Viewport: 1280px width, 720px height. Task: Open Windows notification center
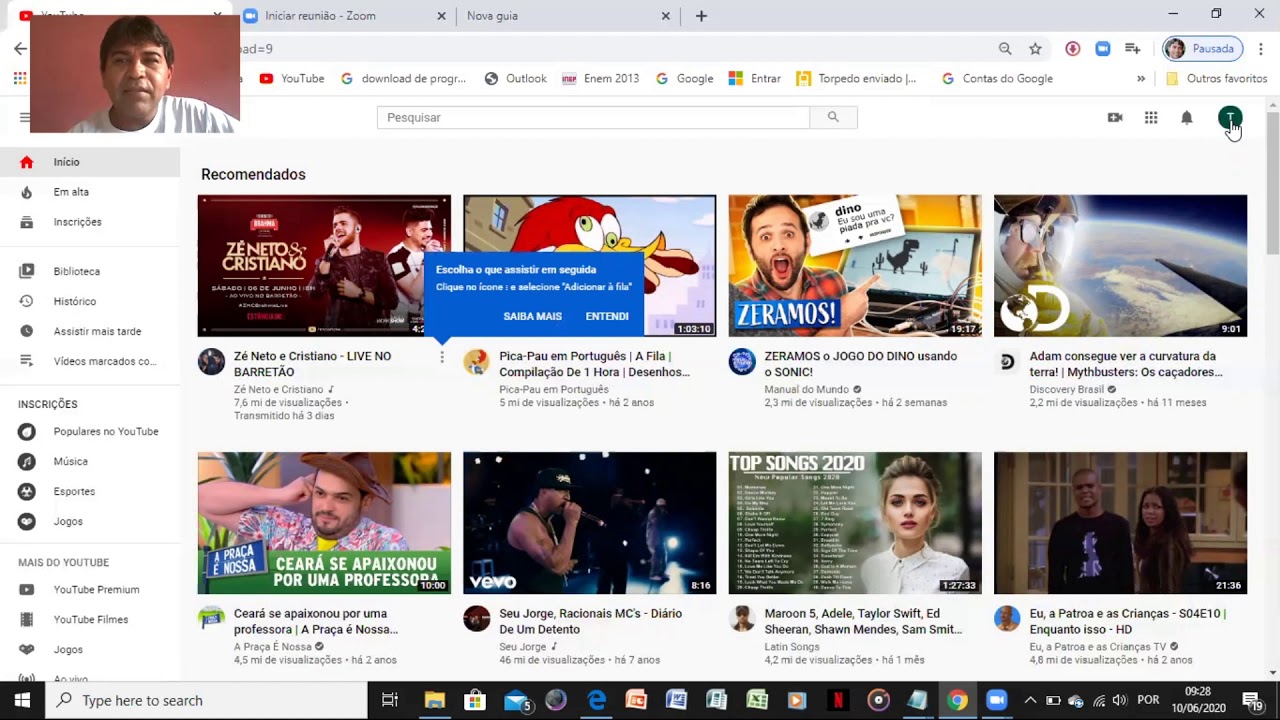tap(1251, 700)
